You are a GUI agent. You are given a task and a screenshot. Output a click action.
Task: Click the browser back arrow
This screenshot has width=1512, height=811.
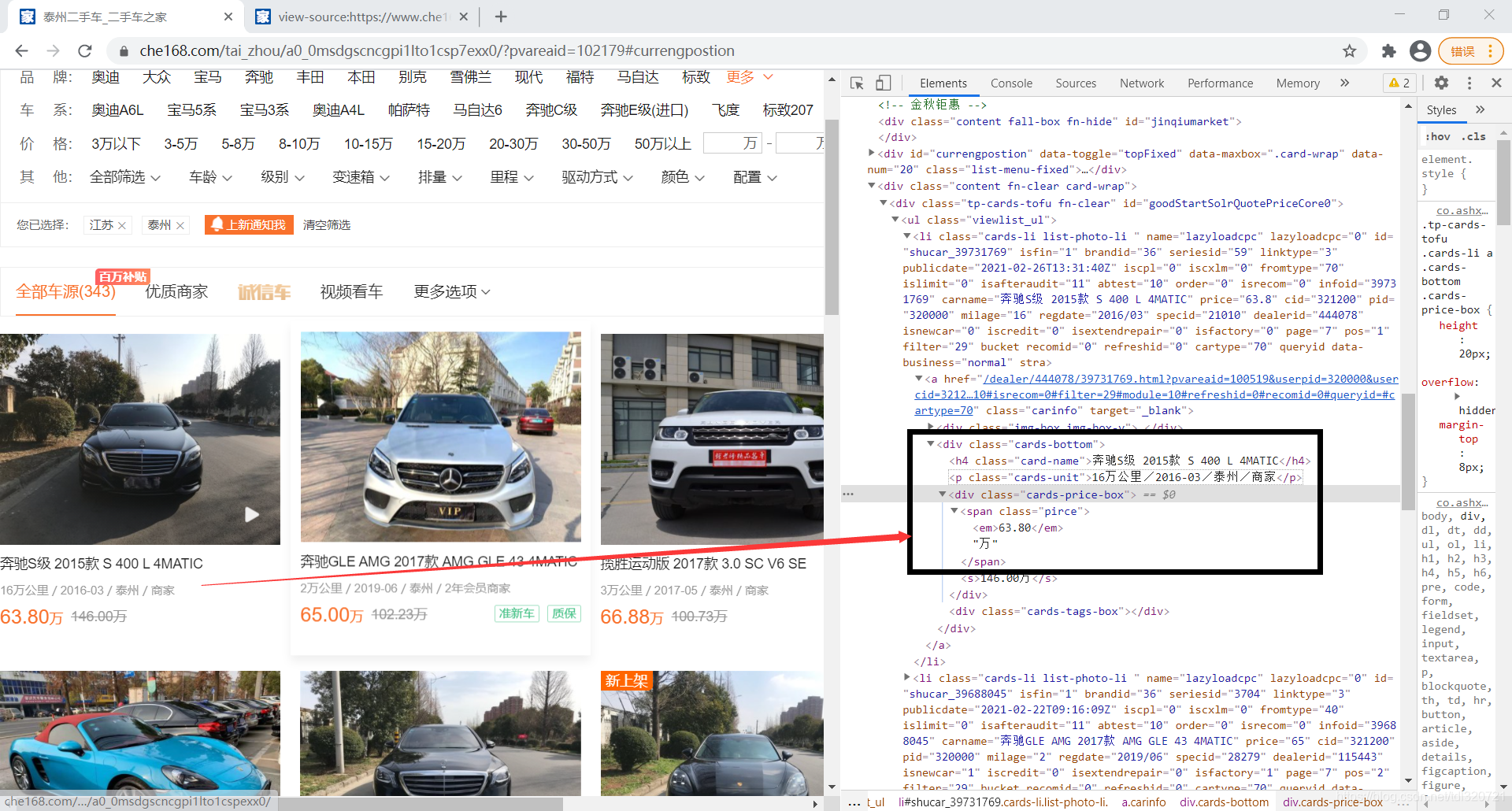[21, 50]
